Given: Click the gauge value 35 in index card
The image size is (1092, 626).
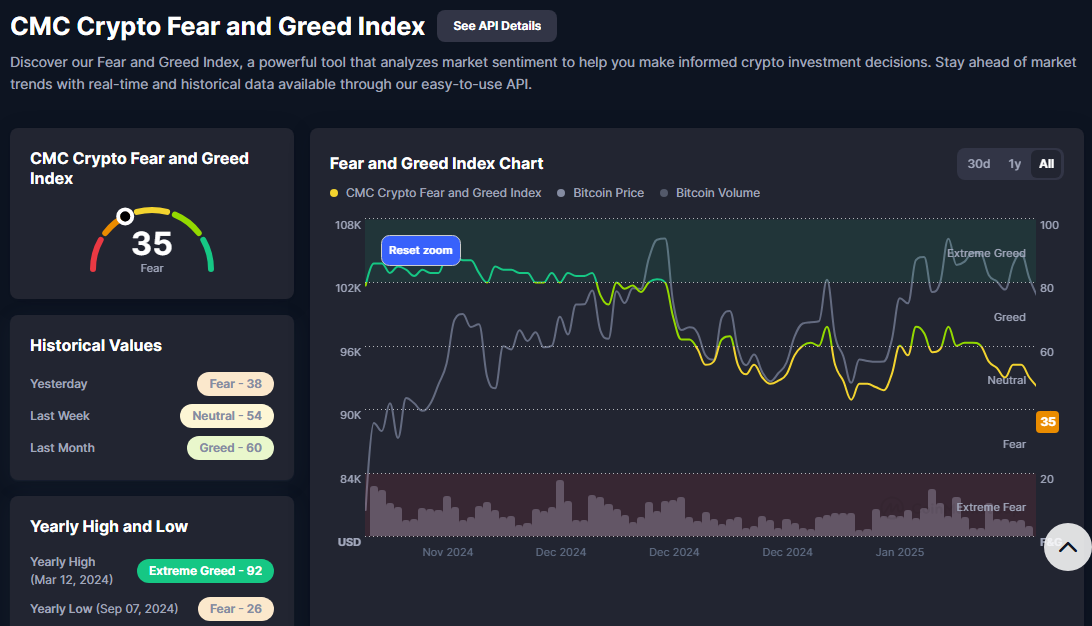Looking at the screenshot, I should click(x=152, y=243).
